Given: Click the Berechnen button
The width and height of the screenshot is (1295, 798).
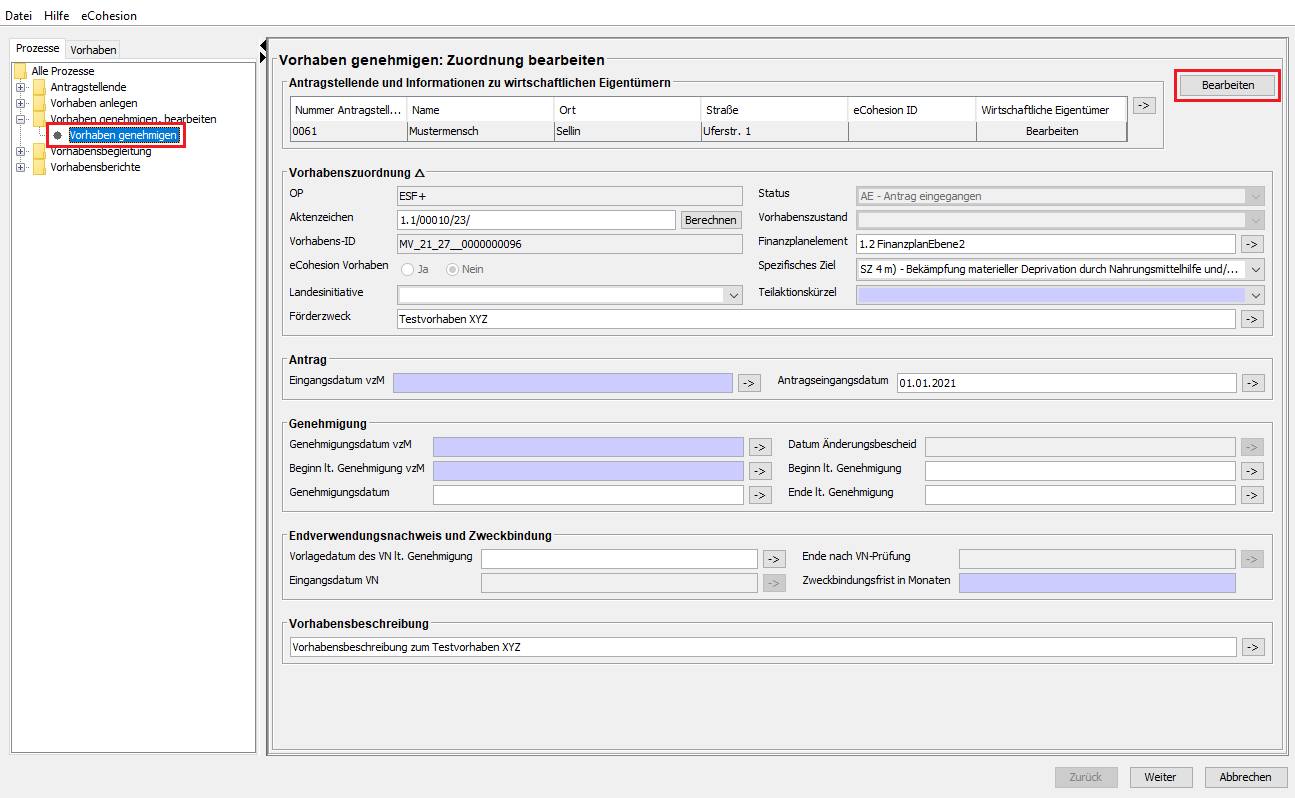Looking at the screenshot, I should [x=710, y=220].
